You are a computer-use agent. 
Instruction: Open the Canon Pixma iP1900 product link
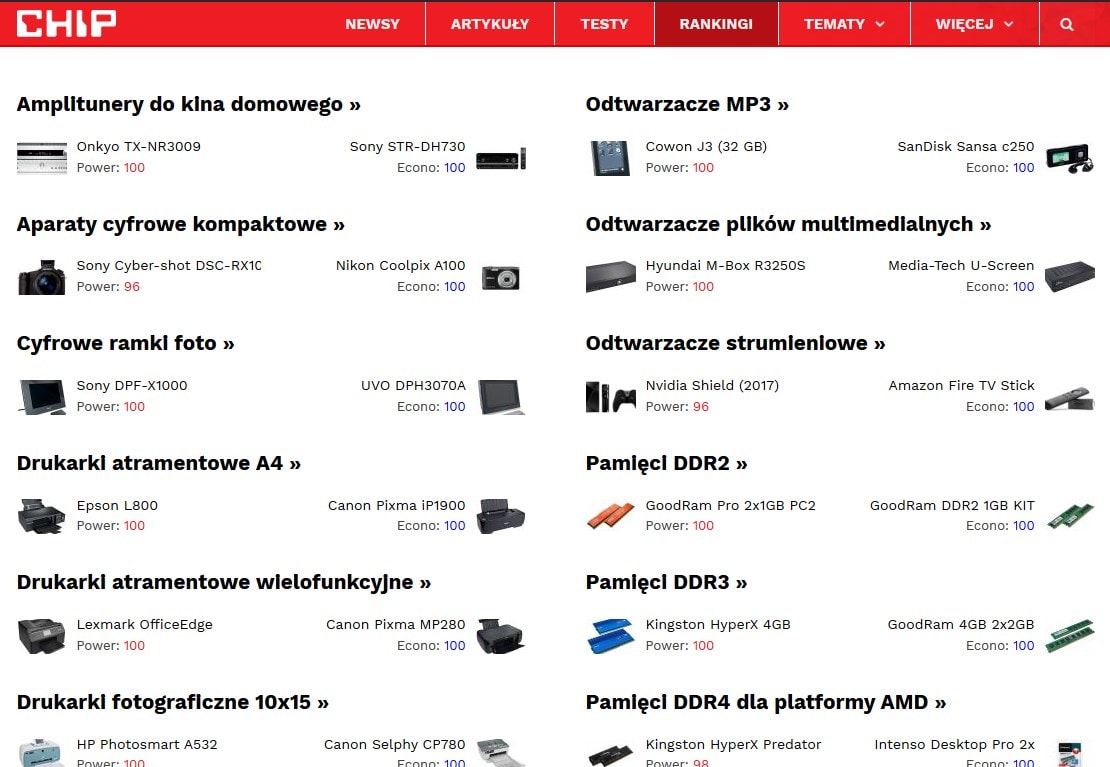point(396,506)
